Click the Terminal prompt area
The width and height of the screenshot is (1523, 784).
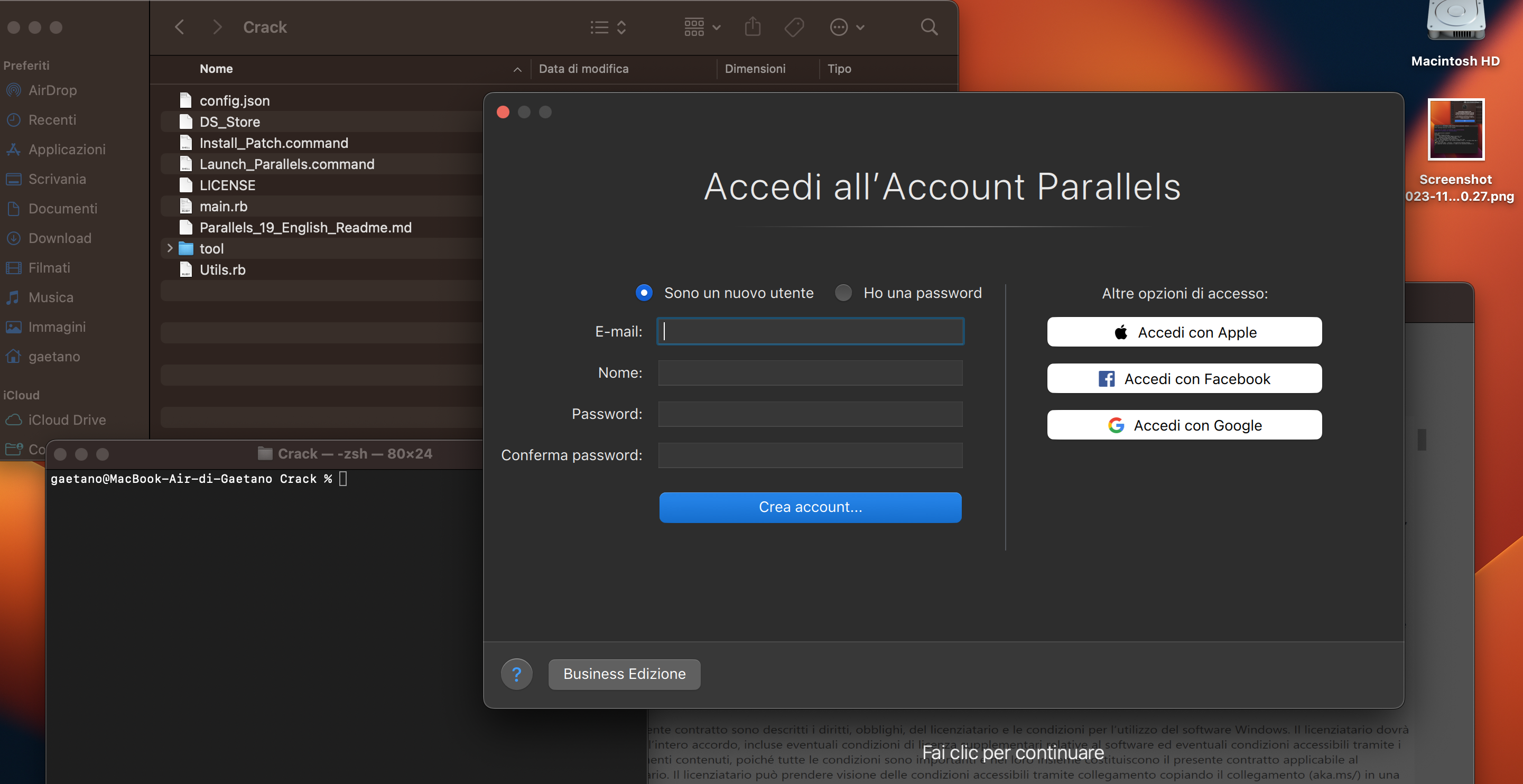click(198, 479)
